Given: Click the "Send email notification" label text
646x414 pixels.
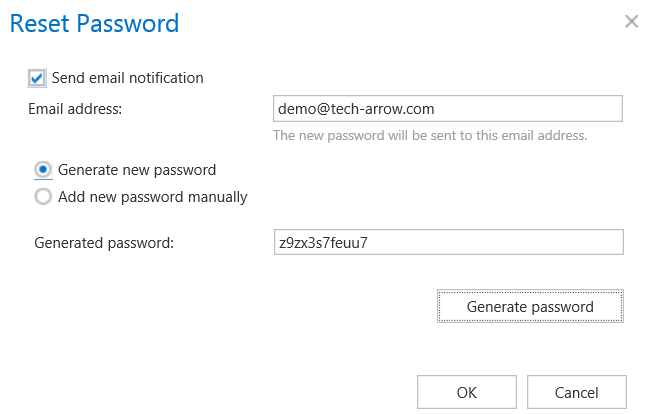Looking at the screenshot, I should [x=127, y=78].
